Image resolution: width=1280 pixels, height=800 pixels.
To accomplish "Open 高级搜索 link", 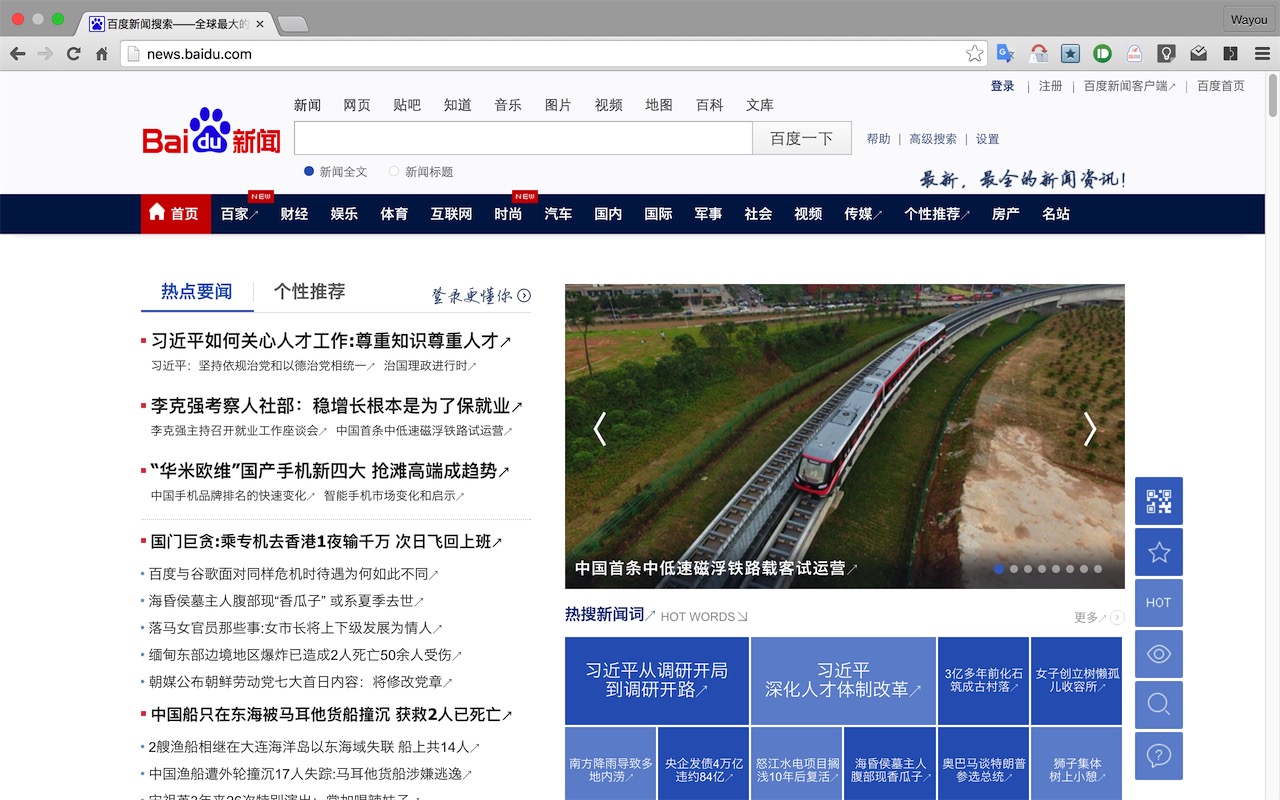I will [933, 139].
